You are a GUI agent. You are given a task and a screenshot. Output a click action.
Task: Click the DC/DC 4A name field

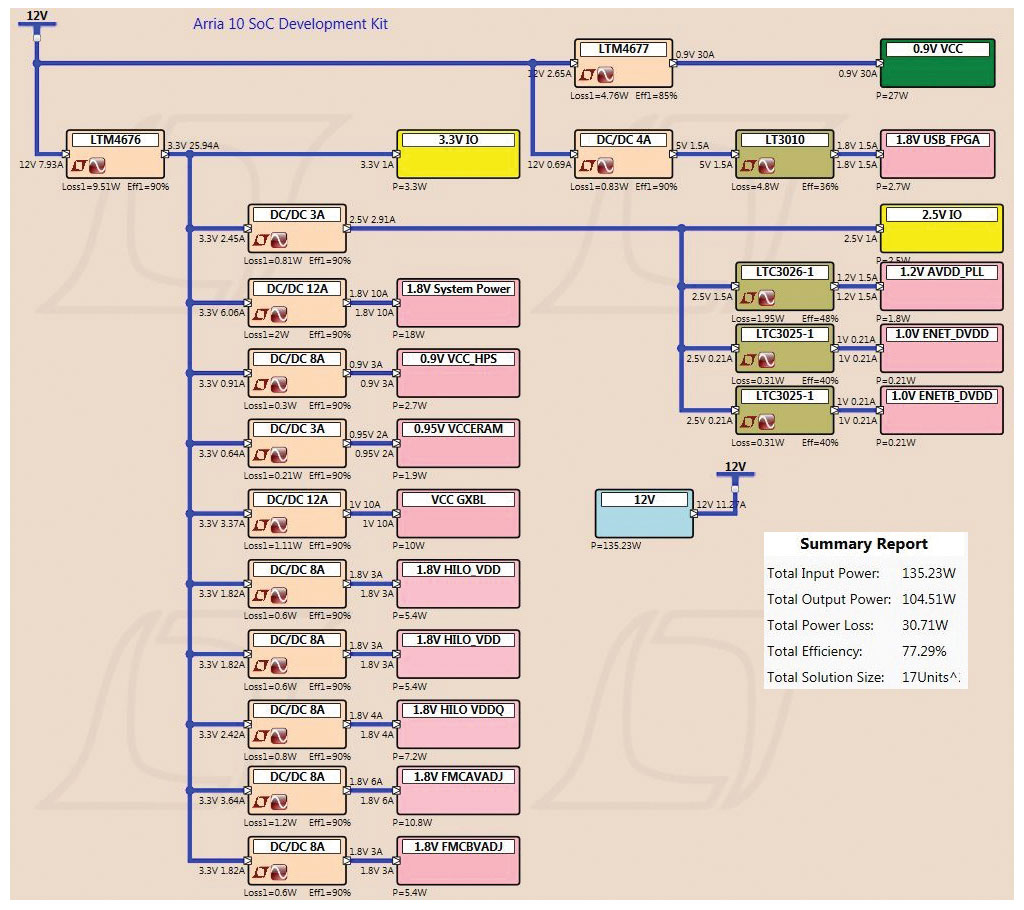click(x=624, y=140)
